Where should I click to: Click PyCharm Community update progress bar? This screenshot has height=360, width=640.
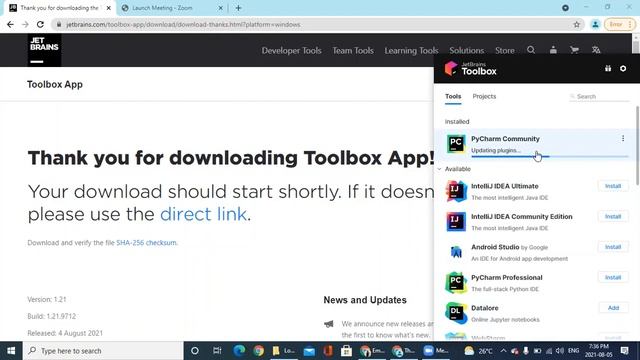point(550,156)
